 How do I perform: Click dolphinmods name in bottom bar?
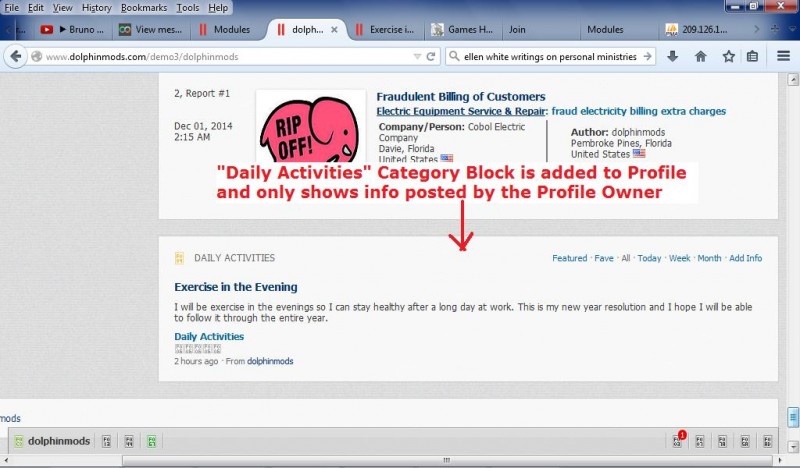(x=59, y=441)
